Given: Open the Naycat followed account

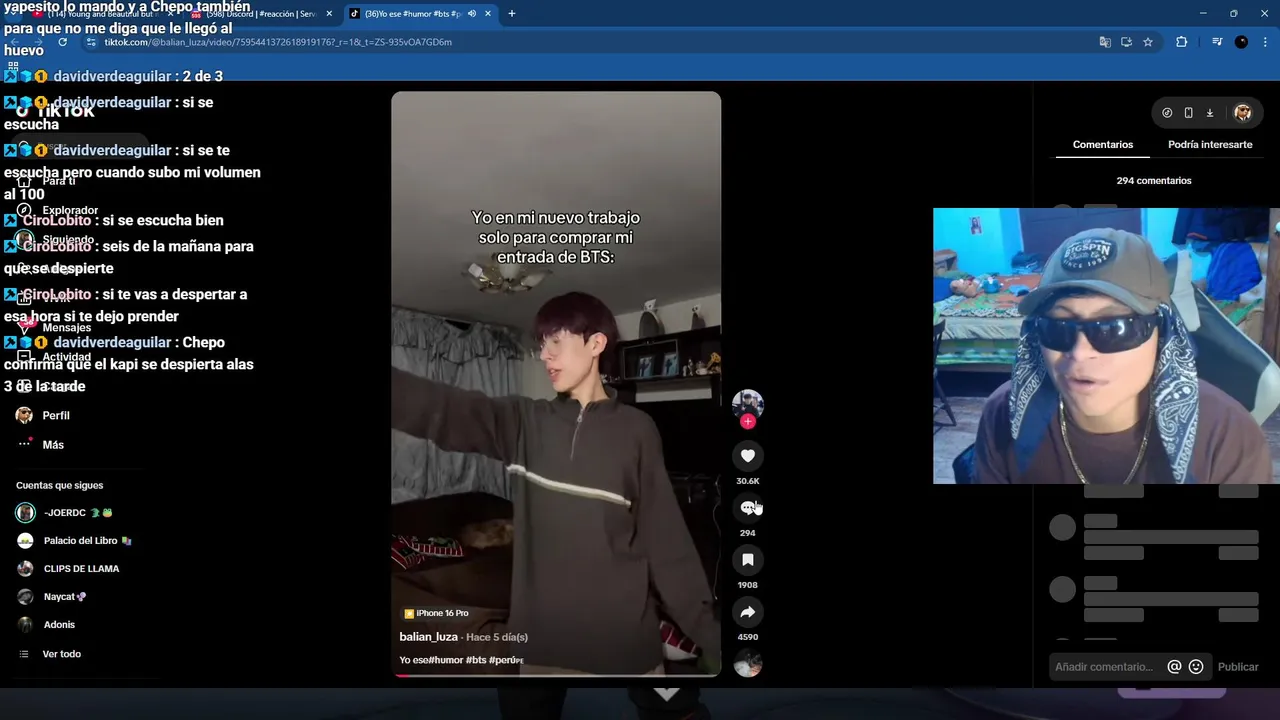Looking at the screenshot, I should click(x=52, y=597).
